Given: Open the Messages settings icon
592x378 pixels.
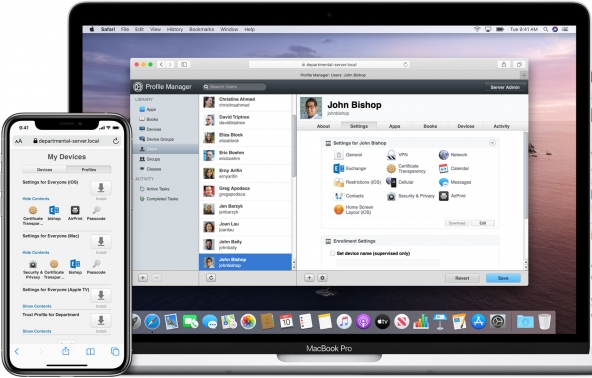Looking at the screenshot, I should click(444, 182).
